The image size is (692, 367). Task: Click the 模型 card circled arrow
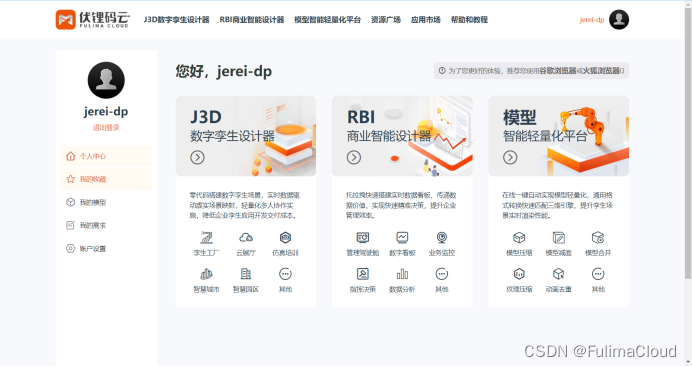pyautogui.click(x=510, y=157)
